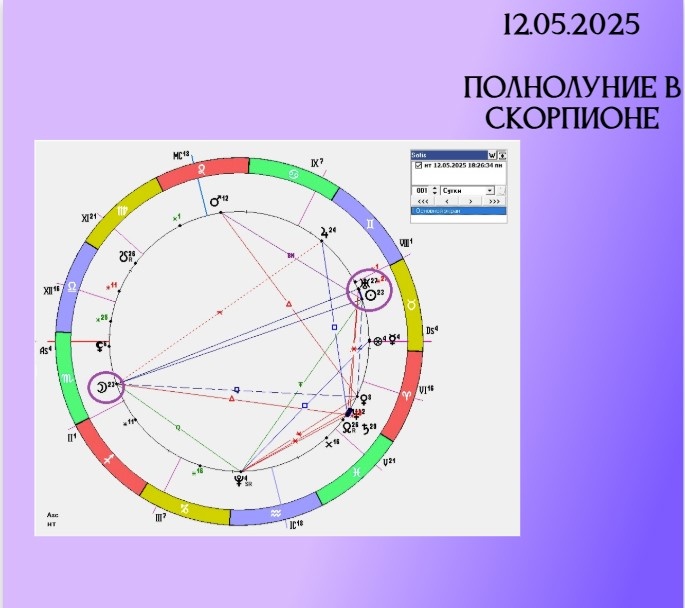685x608 pixels.
Task: Click the V 21 house cusp label
Action: [390, 462]
